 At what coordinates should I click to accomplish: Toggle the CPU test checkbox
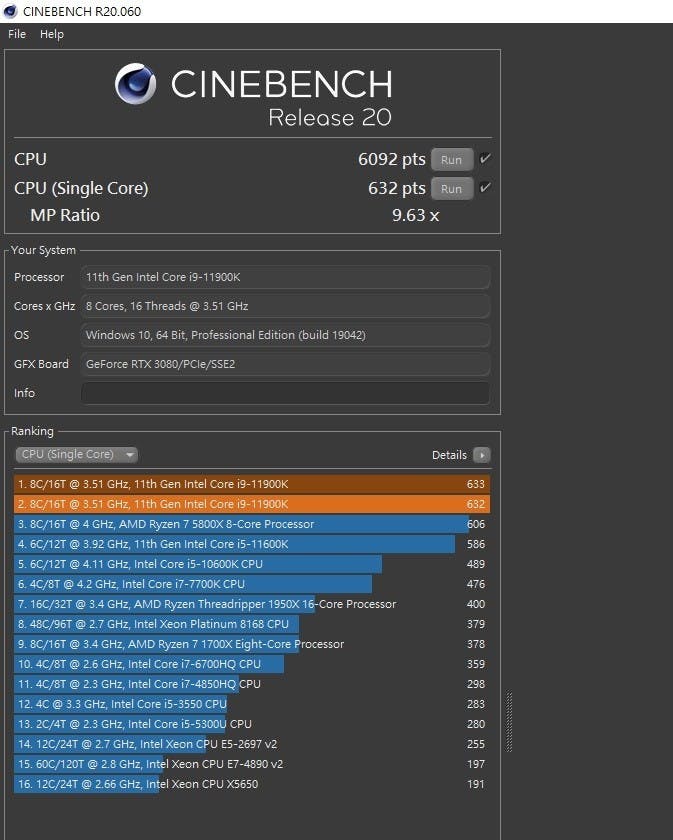click(485, 159)
